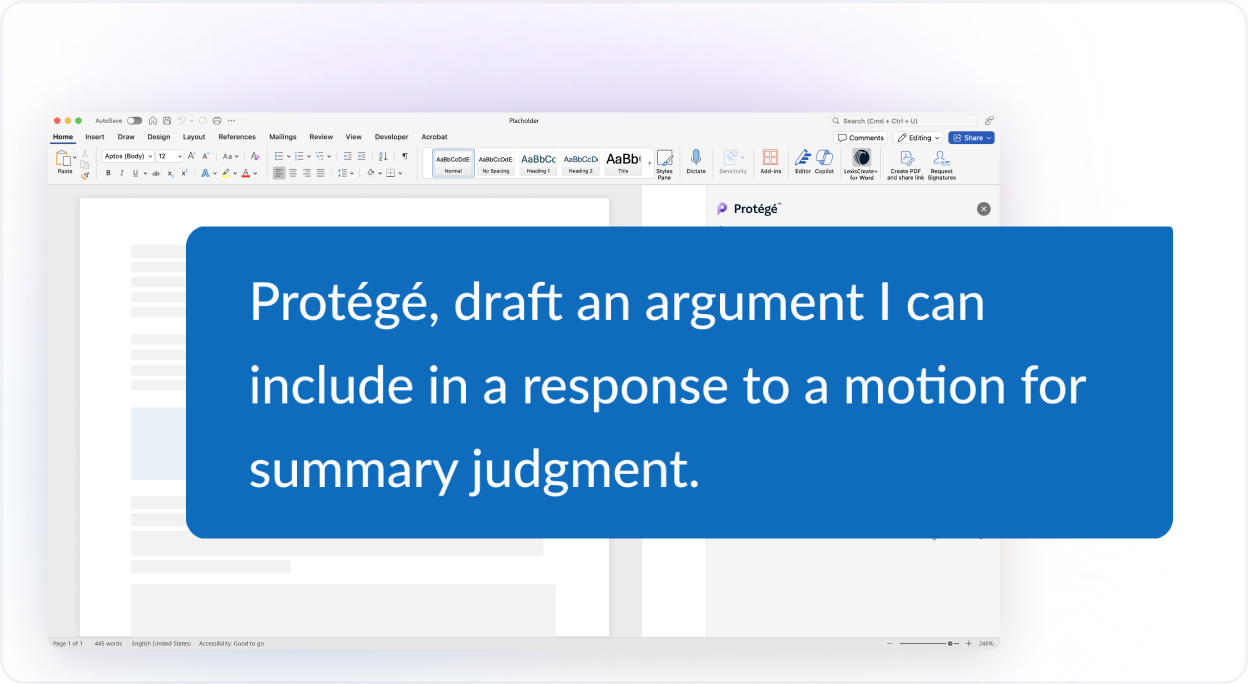
Task: Switch to the Draw tab
Action: [x=126, y=137]
